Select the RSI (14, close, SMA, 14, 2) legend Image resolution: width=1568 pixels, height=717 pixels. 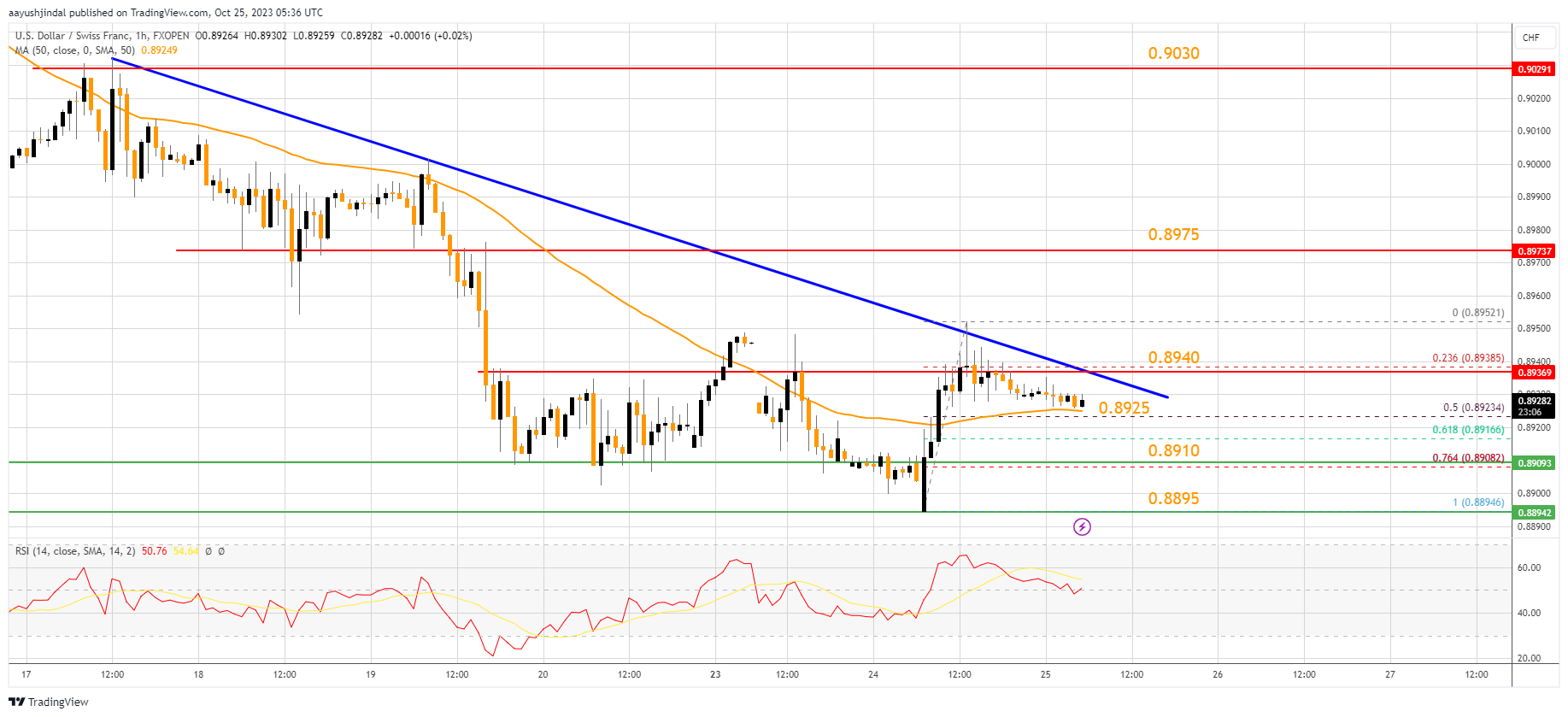tap(75, 551)
